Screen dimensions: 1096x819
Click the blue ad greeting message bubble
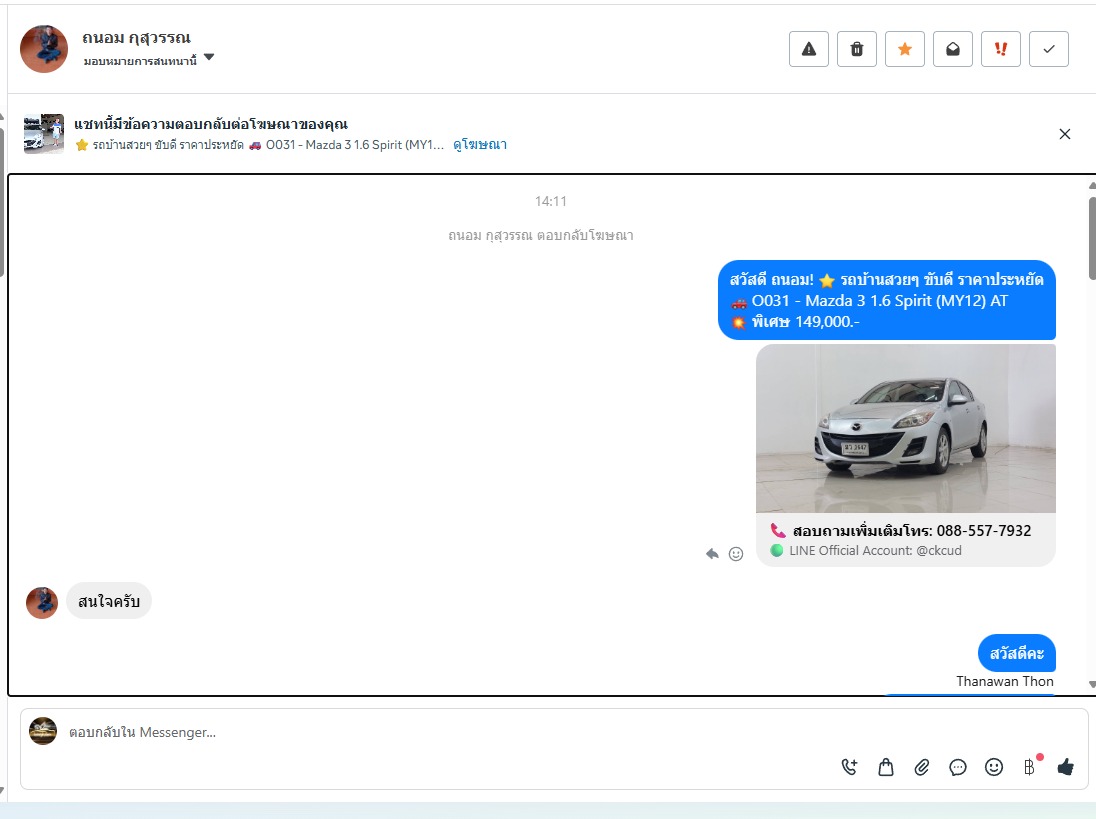[x=887, y=300]
